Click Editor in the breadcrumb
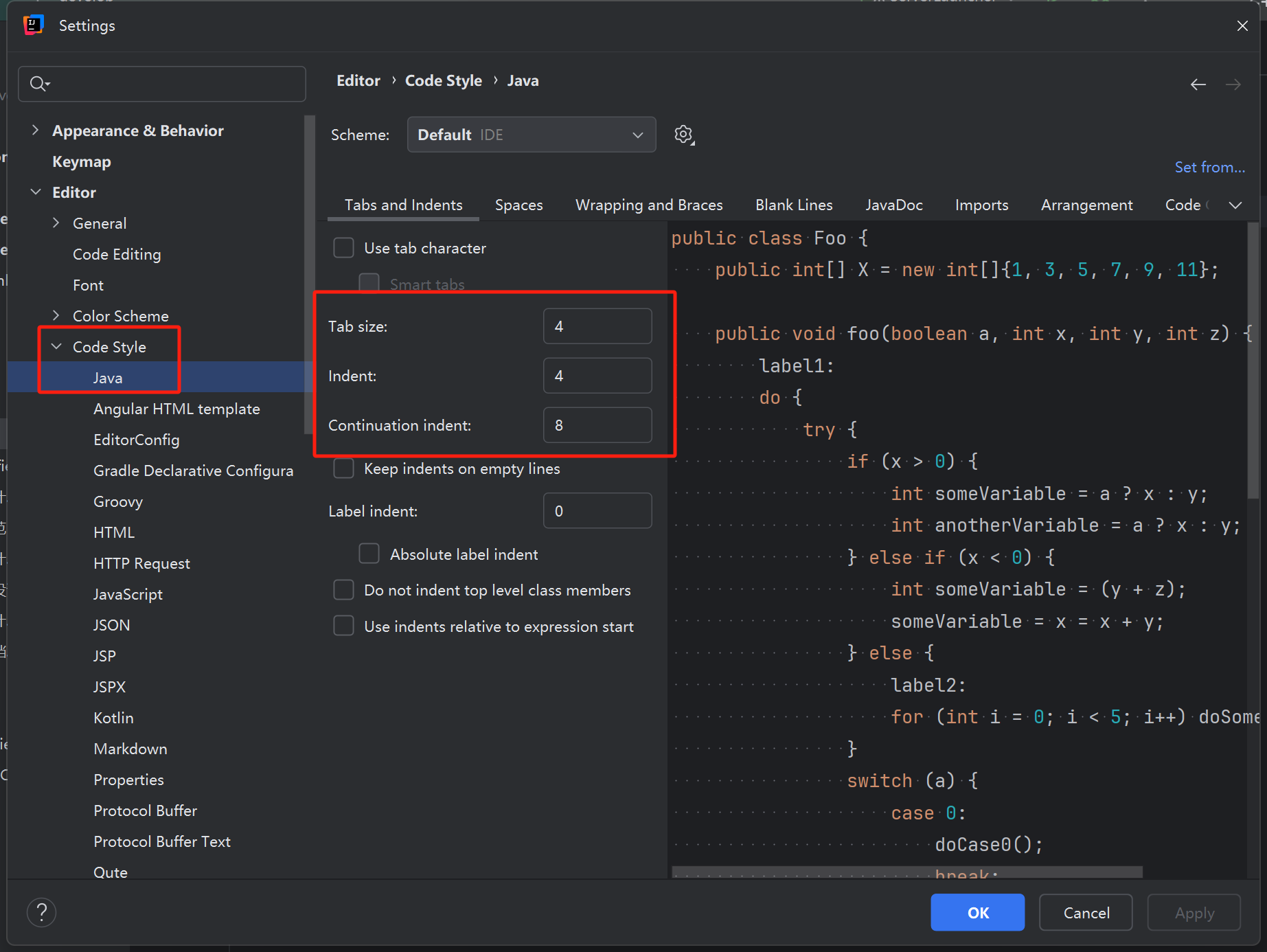The height and width of the screenshot is (952, 1267). pos(358,80)
